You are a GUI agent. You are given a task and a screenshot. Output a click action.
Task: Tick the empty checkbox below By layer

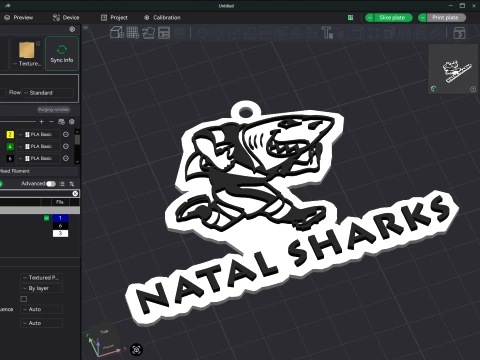[x=24, y=299]
